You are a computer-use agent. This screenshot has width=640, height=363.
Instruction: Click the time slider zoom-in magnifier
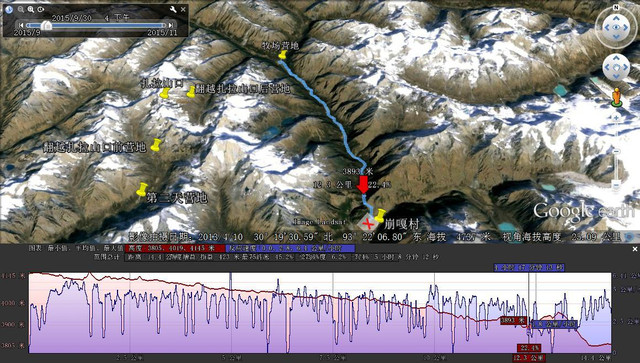(x=31, y=9)
